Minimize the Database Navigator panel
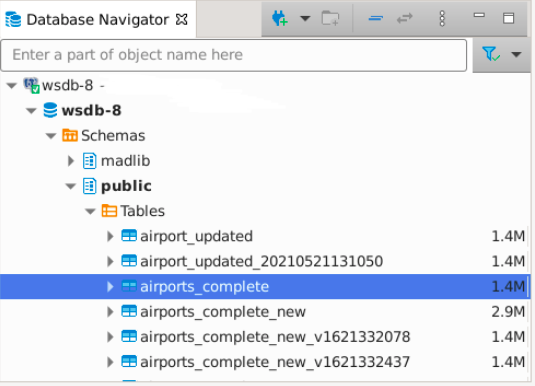The image size is (535, 386). 479,15
